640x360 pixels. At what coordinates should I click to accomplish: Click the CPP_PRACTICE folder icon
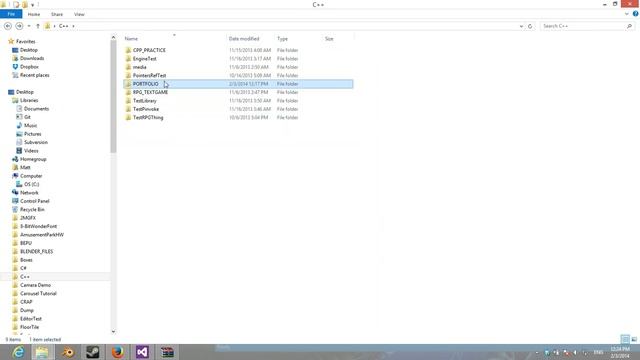(x=128, y=50)
